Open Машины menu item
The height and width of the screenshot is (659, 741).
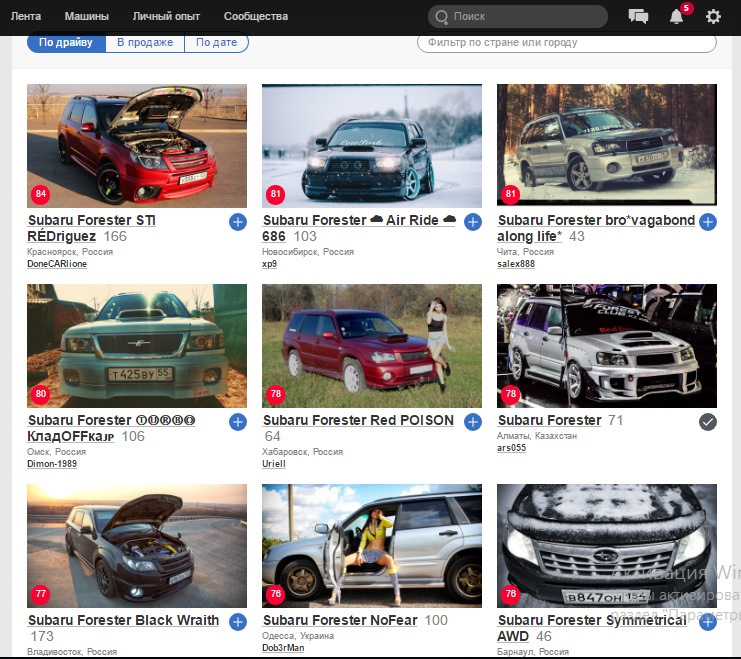tap(86, 17)
